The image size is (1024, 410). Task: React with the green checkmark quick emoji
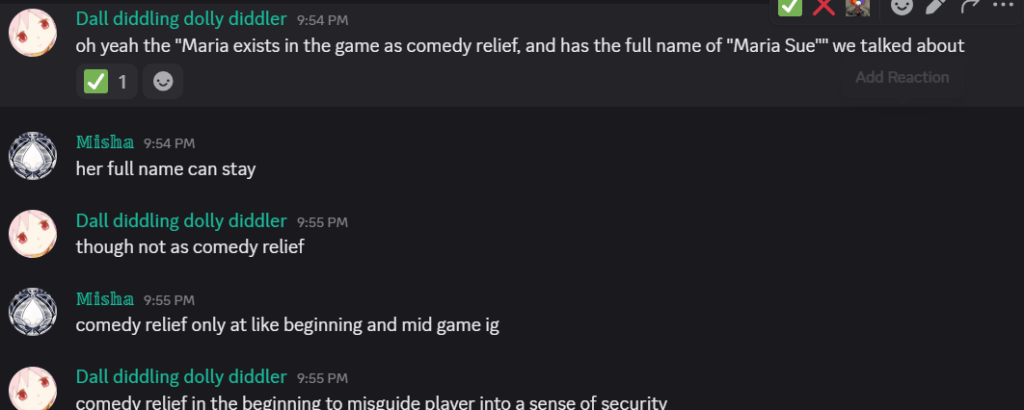pos(790,6)
